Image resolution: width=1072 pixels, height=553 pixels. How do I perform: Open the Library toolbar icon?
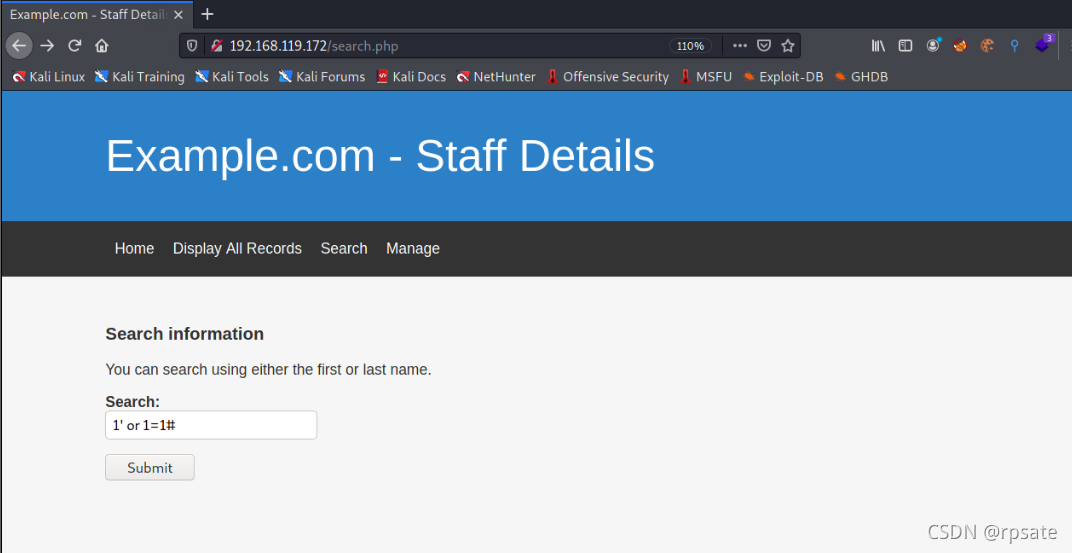(878, 46)
